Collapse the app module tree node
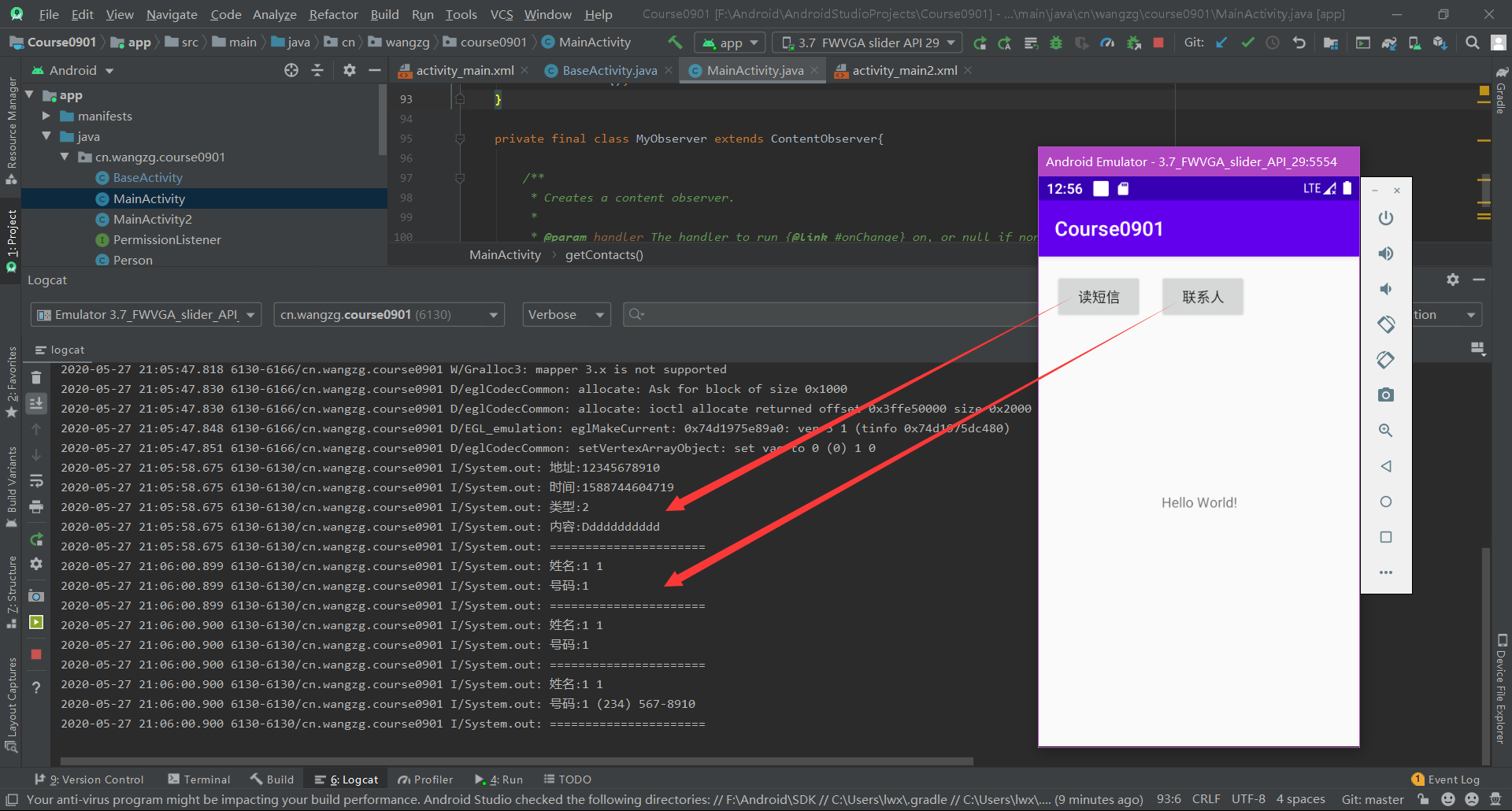 [x=30, y=95]
